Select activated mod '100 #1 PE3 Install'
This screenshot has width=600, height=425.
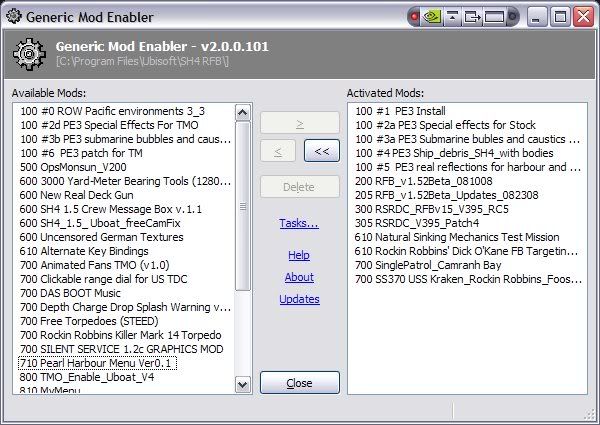tap(400, 111)
